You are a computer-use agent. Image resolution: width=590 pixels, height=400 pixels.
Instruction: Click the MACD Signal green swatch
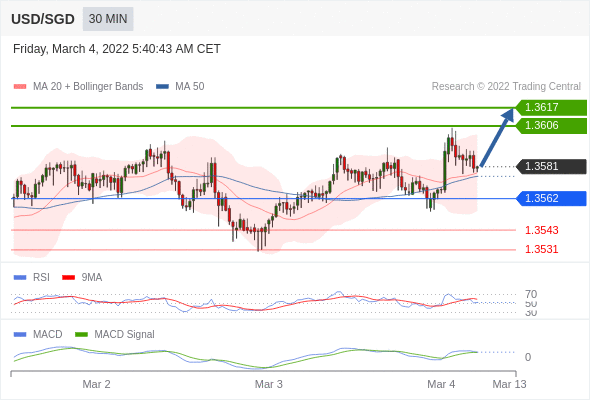[81, 335]
